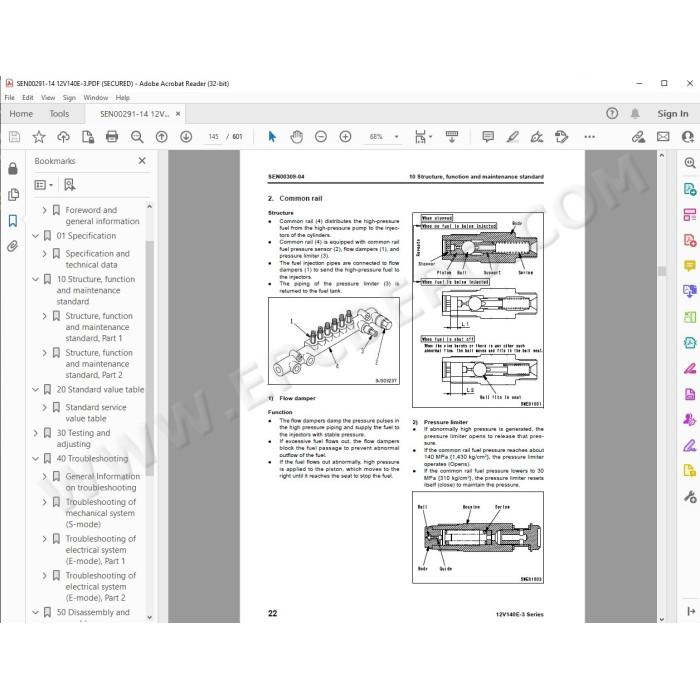This screenshot has height=700, width=700.
Task: Open Specification and technical data bookmark
Action: click(x=97, y=259)
